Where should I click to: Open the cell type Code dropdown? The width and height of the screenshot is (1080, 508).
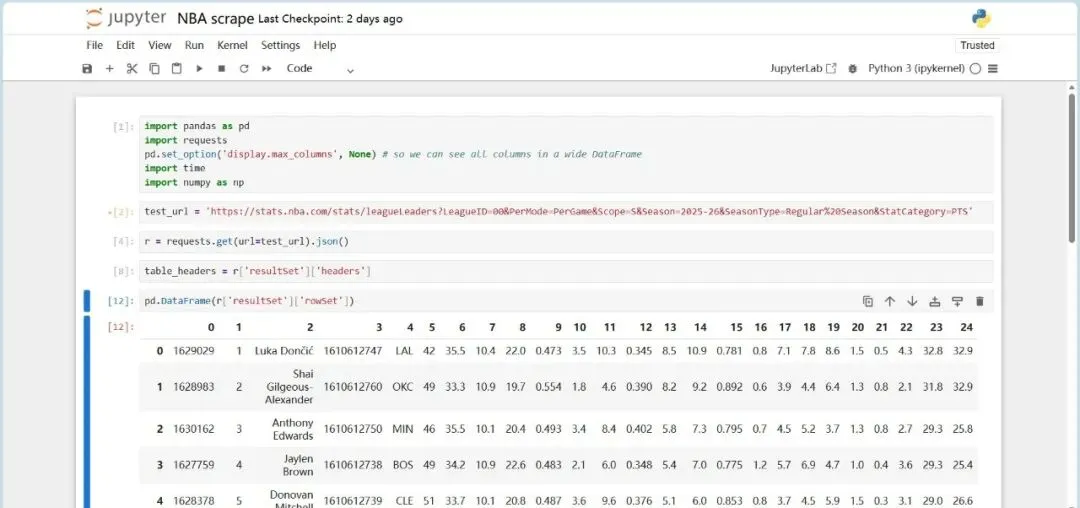[320, 68]
